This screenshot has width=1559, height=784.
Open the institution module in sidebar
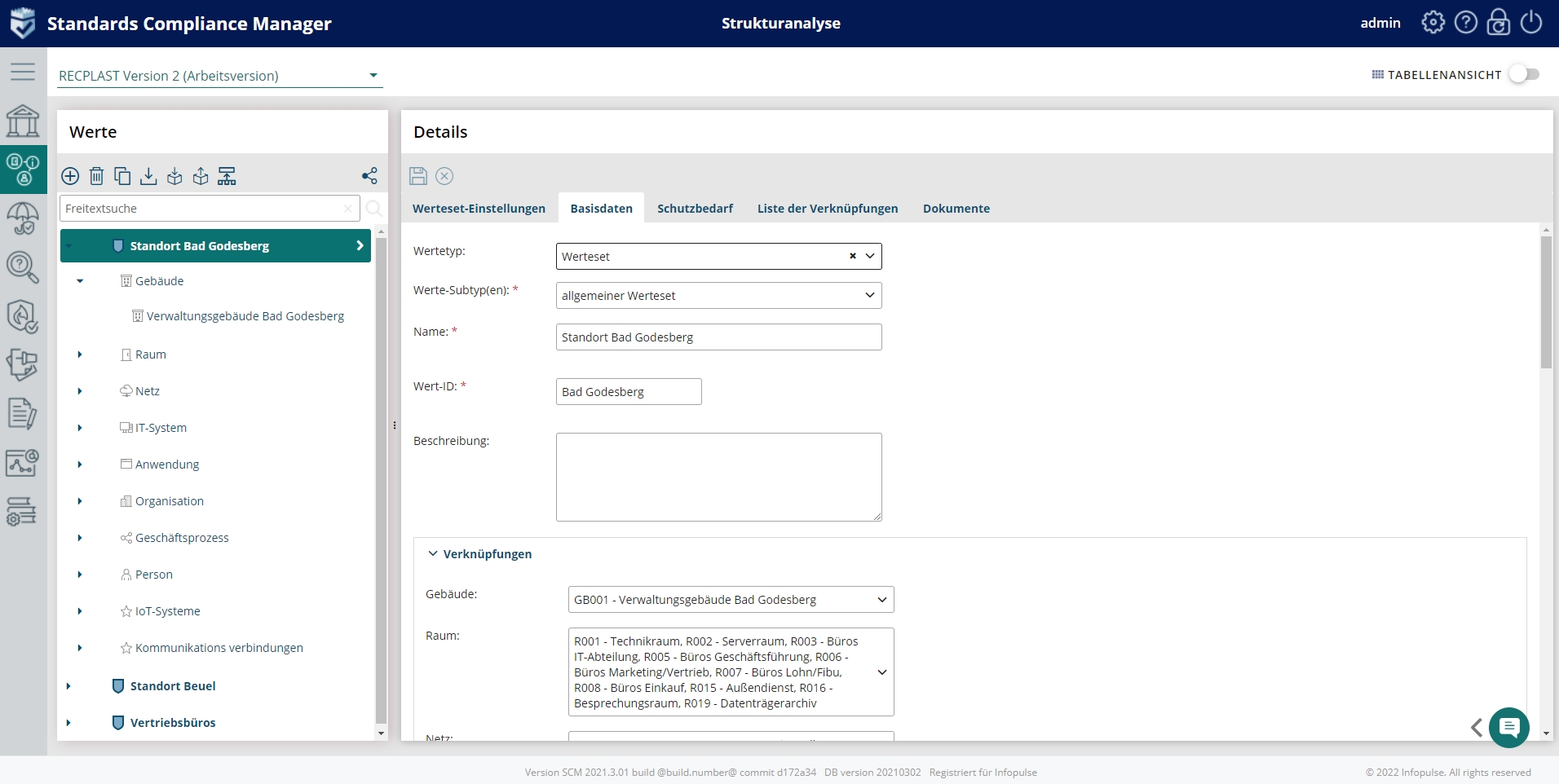pyautogui.click(x=23, y=121)
